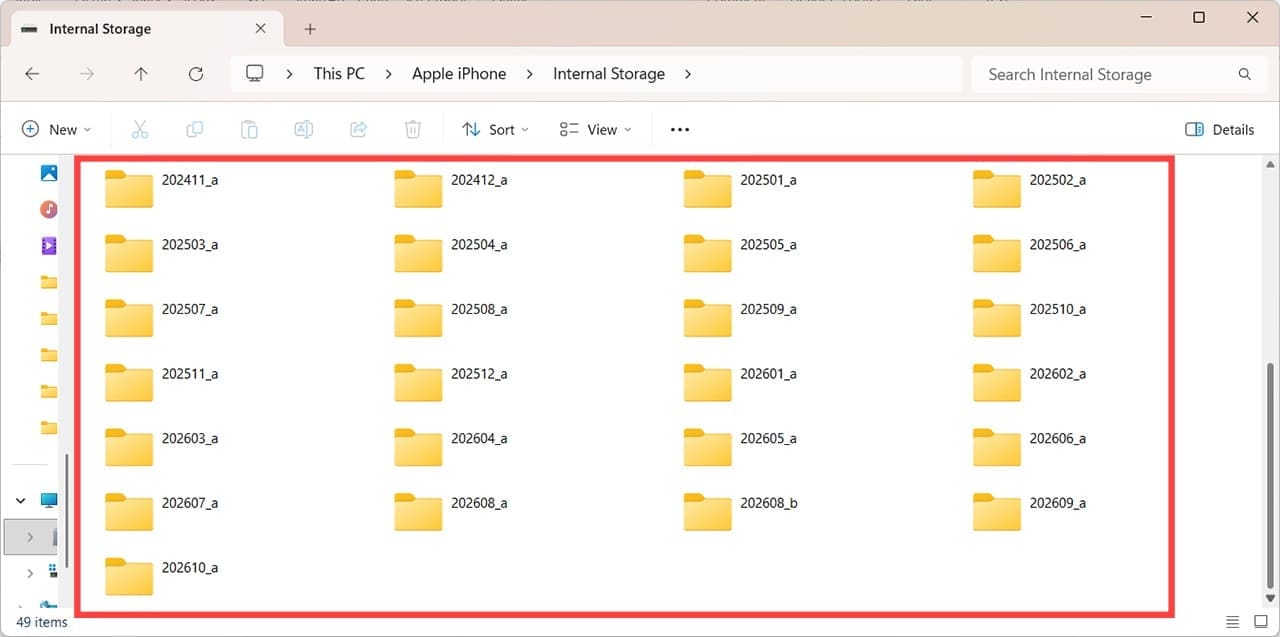The height and width of the screenshot is (637, 1280).
Task: Go up one folder level
Action: click(141, 74)
